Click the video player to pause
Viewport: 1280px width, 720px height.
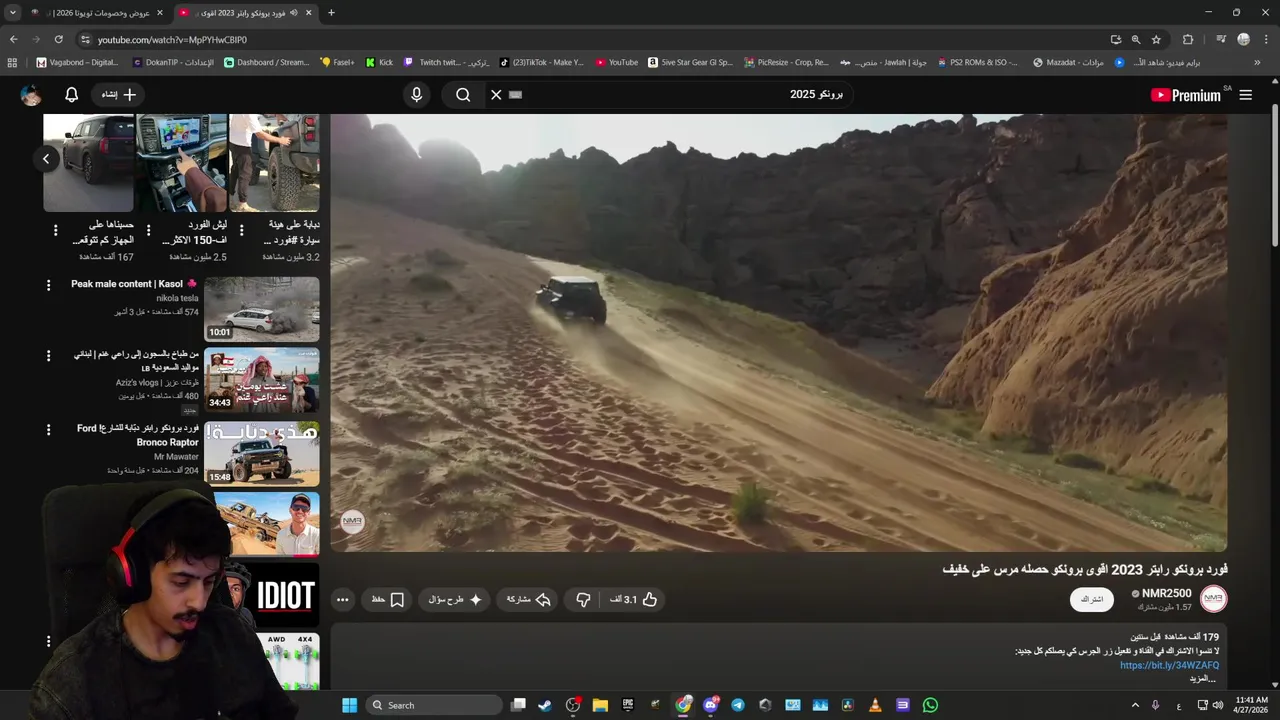click(x=778, y=332)
